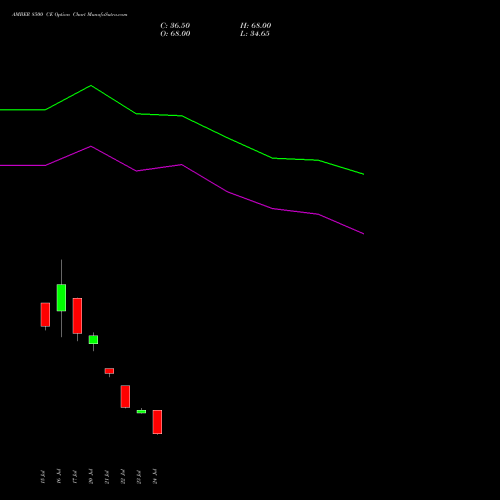Select the low value 'L: 34.65'
This screenshot has height=500, width=500.
coord(255,34)
